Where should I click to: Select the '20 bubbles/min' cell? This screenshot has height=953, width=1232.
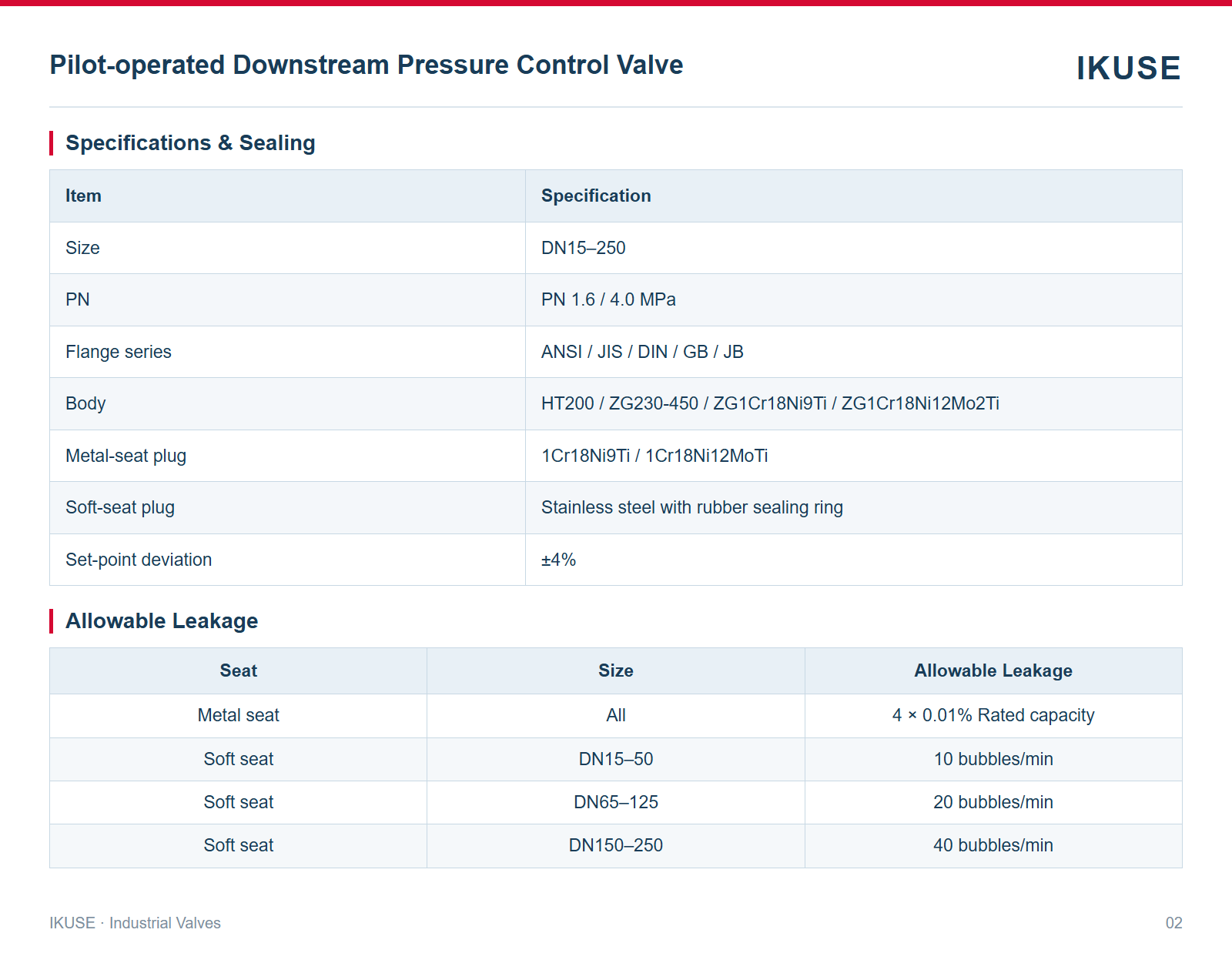click(x=993, y=802)
